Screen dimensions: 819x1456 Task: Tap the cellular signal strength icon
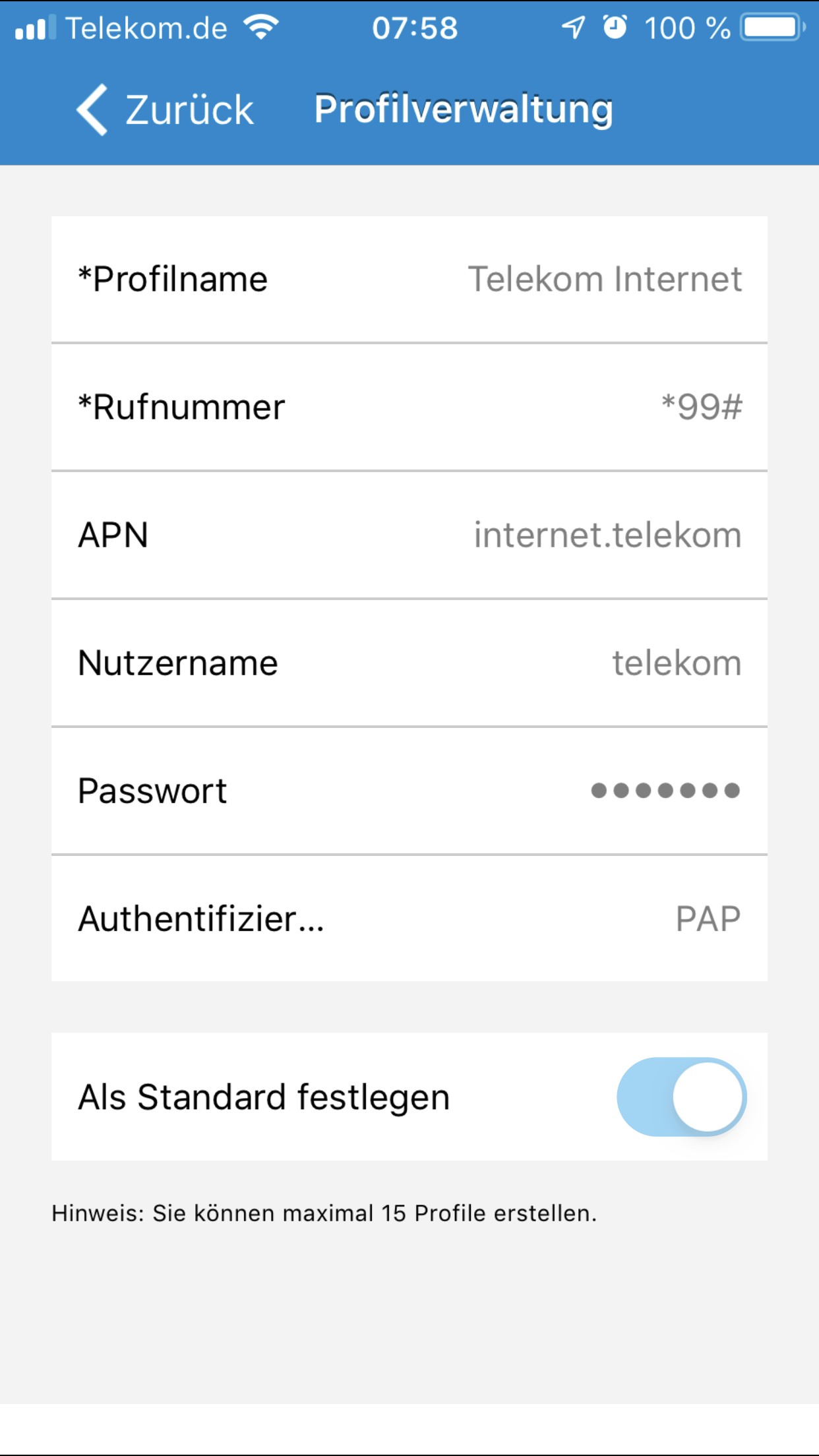tap(31, 28)
